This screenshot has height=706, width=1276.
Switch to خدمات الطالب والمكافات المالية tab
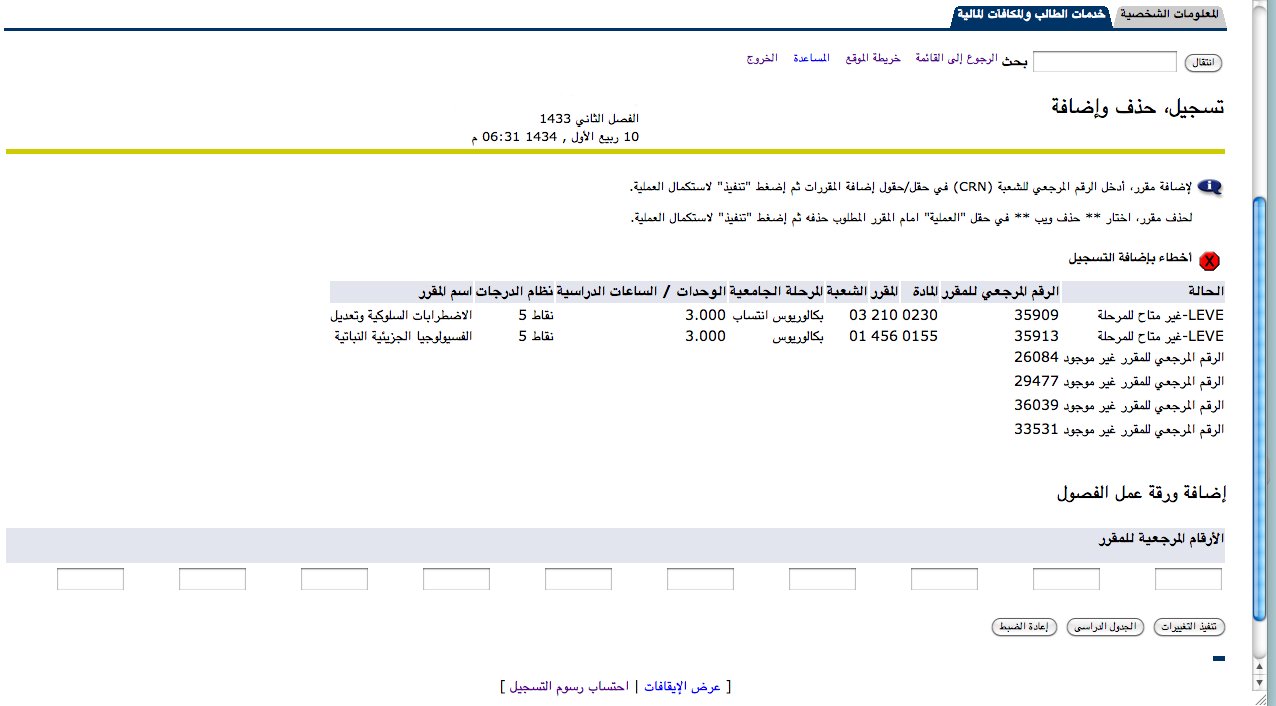point(1033,14)
